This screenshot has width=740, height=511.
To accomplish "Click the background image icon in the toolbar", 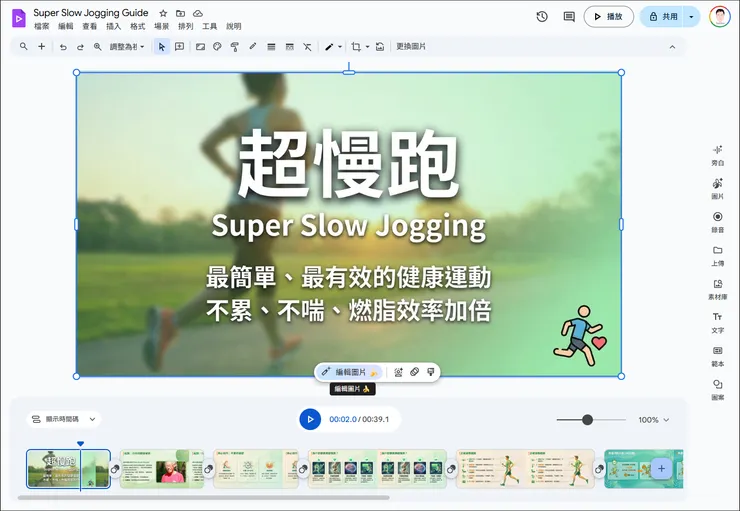I will (201, 47).
